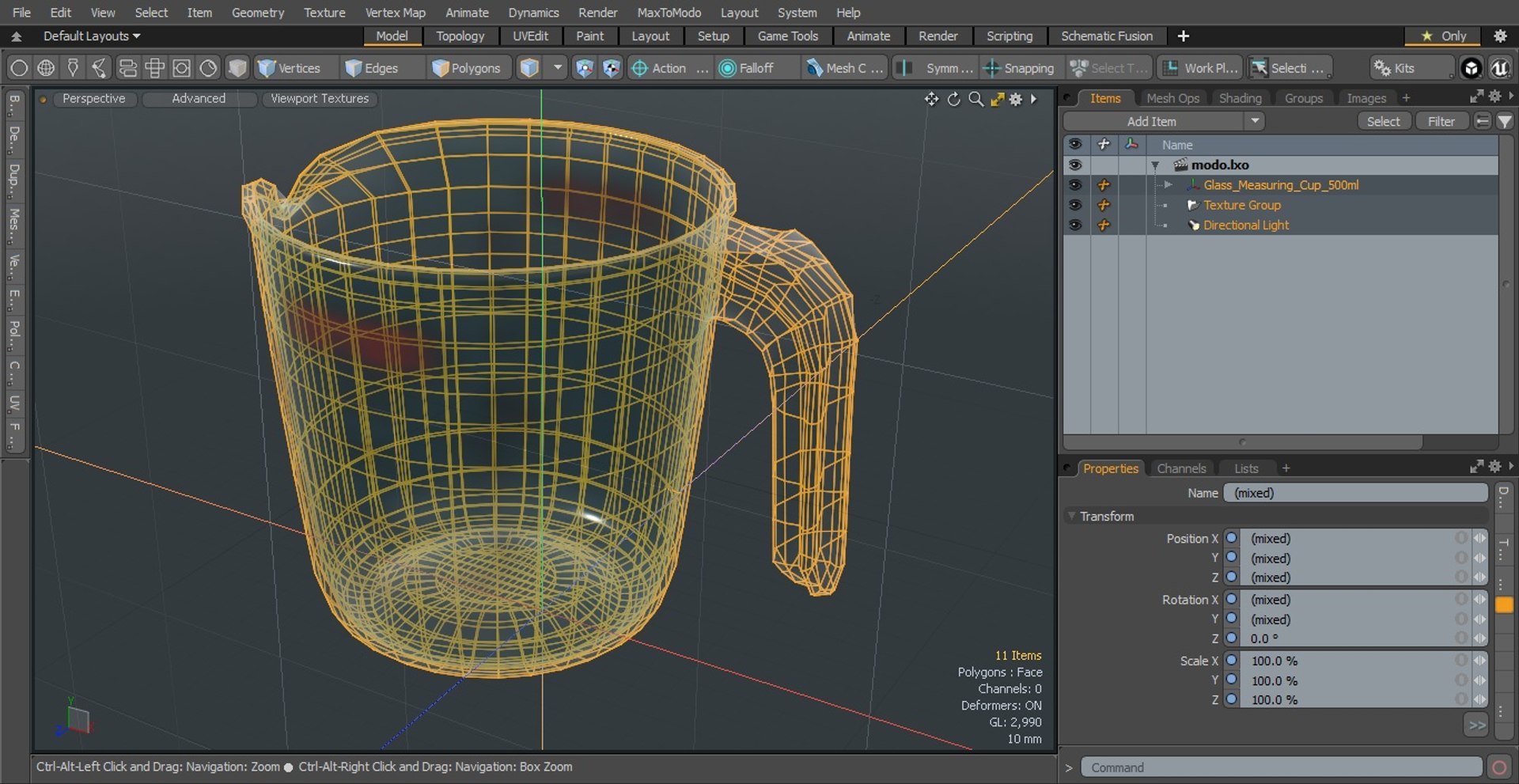
Task: Click the viewport maximize arrows icon
Action: (x=997, y=99)
